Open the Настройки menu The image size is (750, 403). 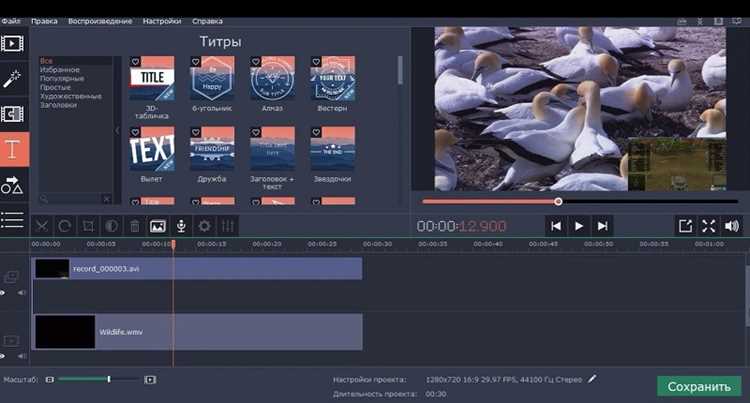tap(162, 21)
